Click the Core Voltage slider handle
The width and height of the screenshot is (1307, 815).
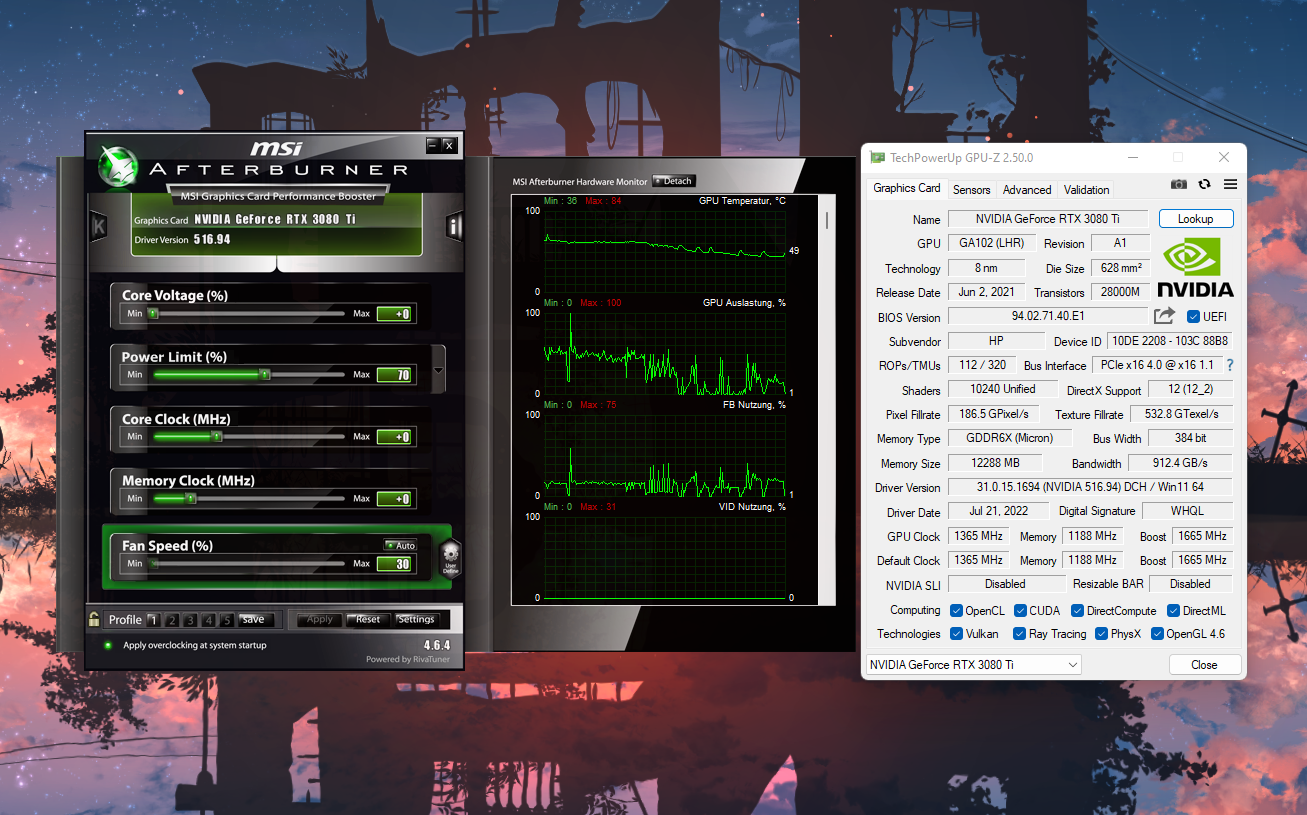click(x=153, y=314)
